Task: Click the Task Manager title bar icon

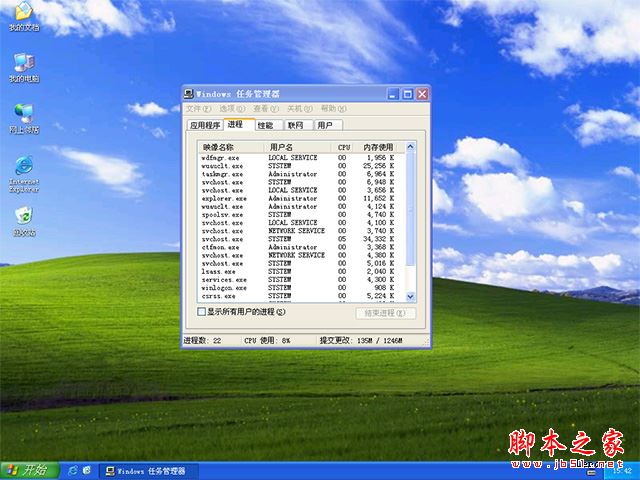Action: tap(189, 94)
